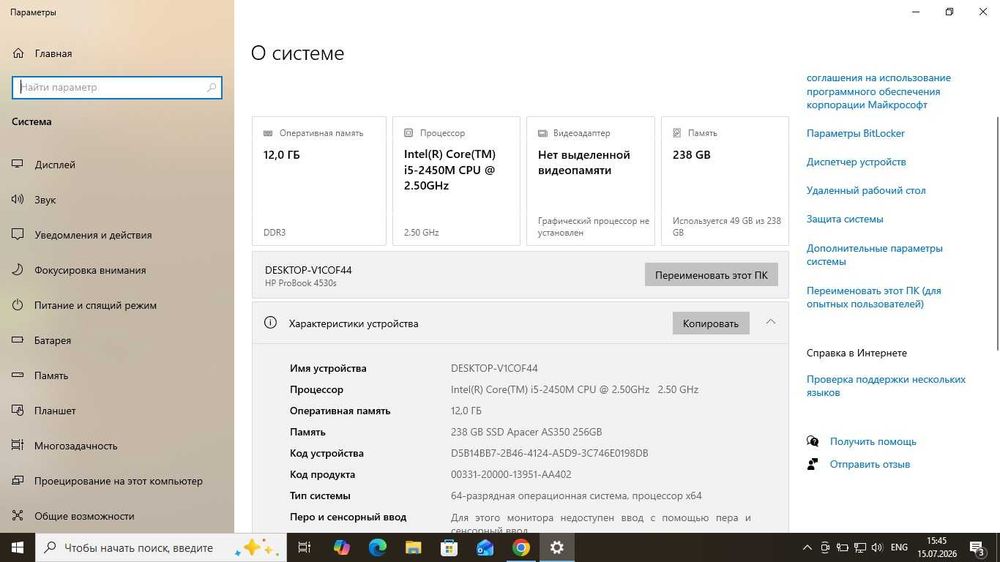Click the Оперативная память card

click(319, 181)
